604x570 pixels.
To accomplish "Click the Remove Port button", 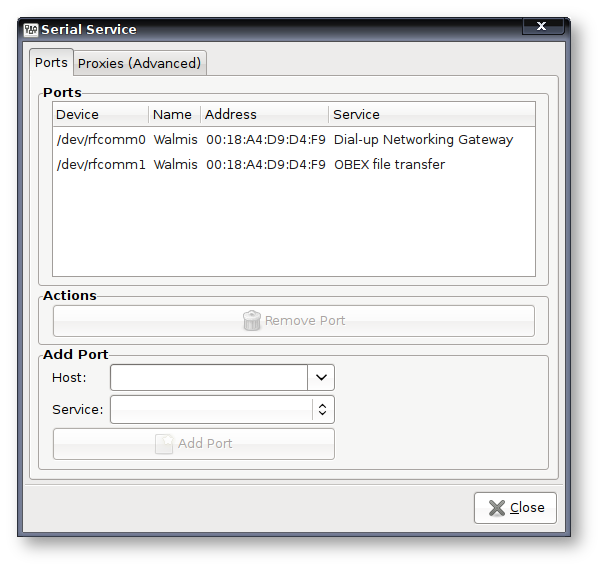I will (294, 321).
